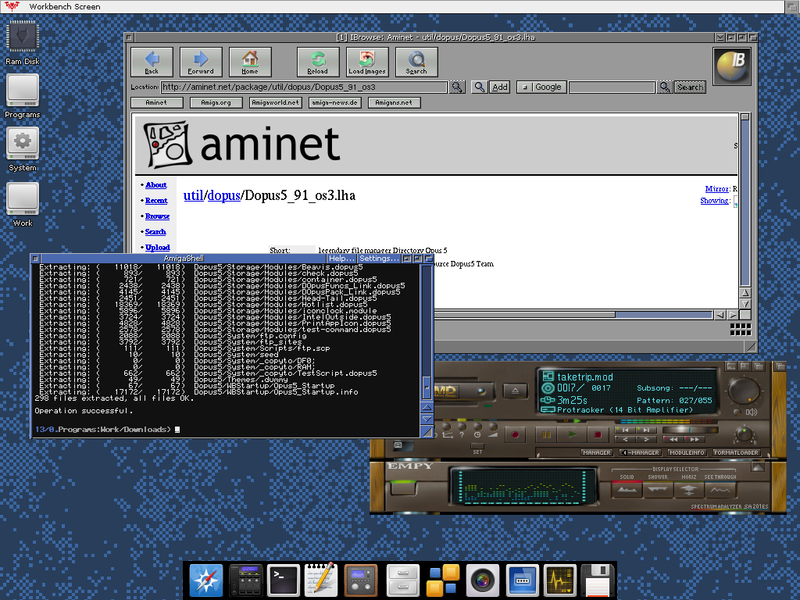The height and width of the screenshot is (600, 800).
Task: Click Load Images toolbar button
Action: [367, 62]
